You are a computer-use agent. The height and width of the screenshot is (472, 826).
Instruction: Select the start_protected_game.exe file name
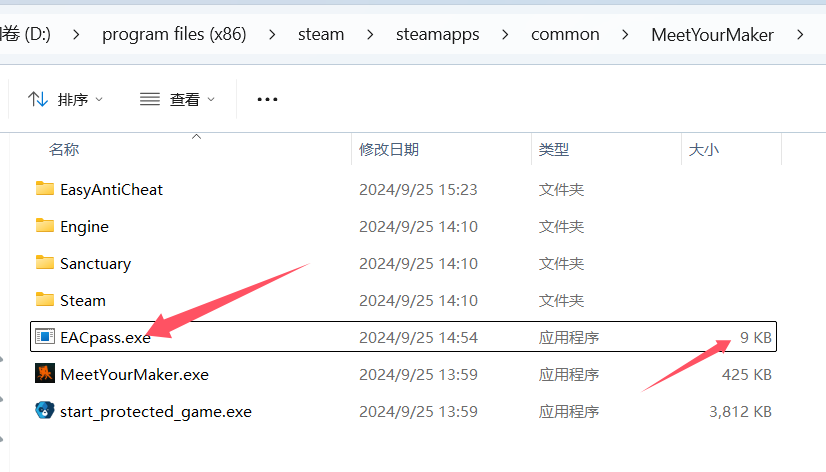point(156,411)
